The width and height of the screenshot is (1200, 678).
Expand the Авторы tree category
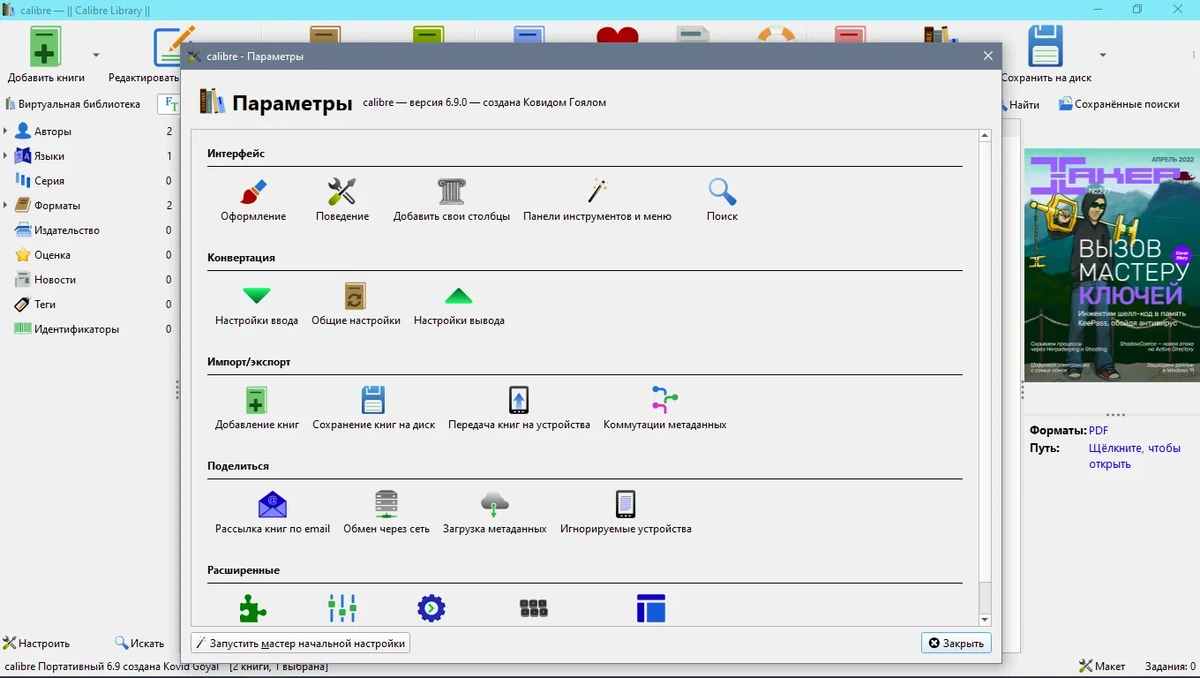6,131
